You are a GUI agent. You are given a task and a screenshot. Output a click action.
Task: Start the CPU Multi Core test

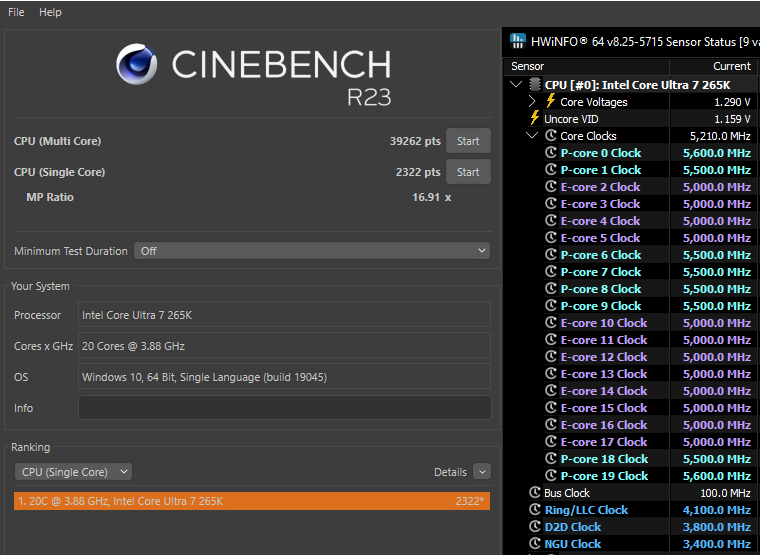coord(468,141)
